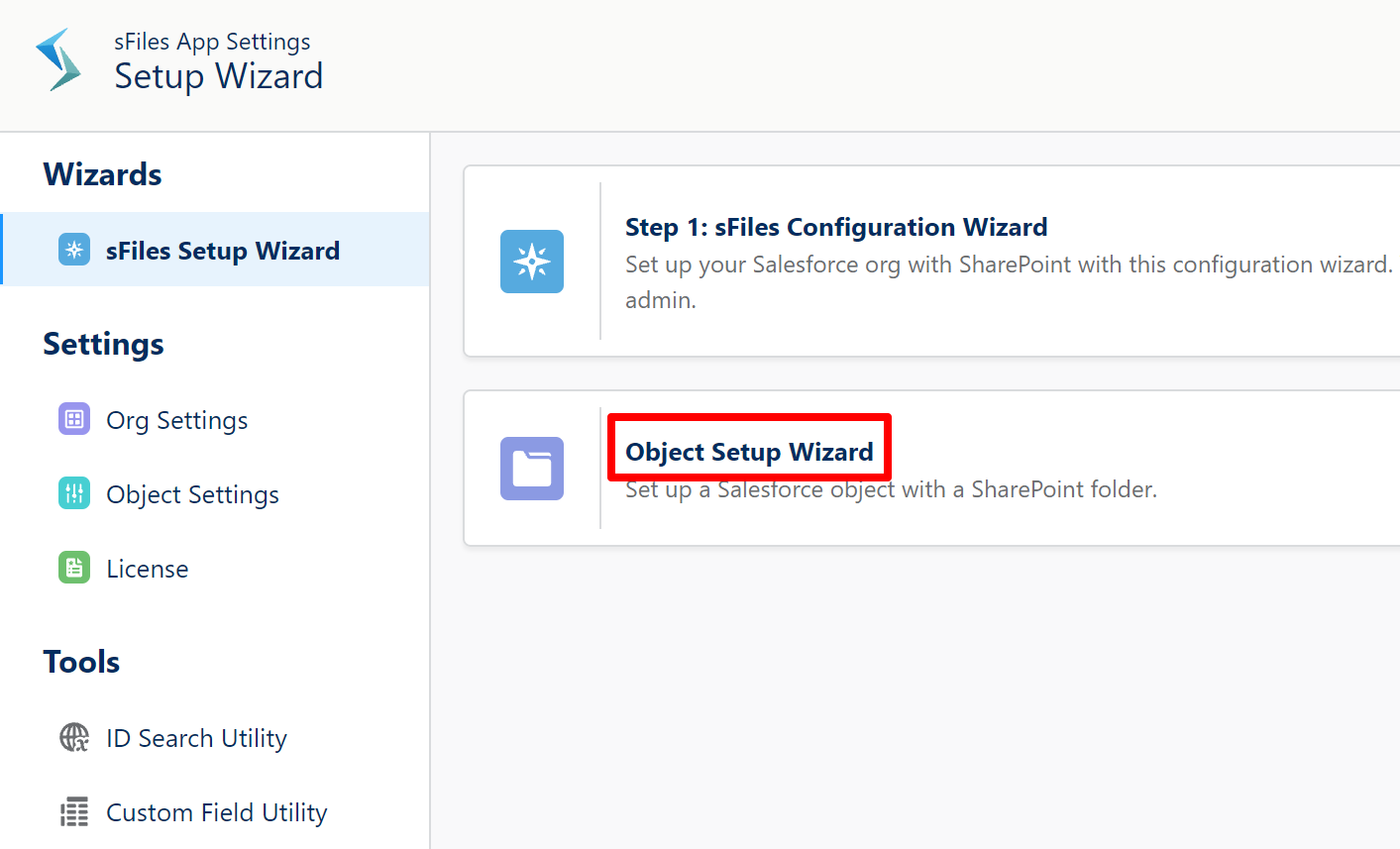Open ID Search Utility tool

pos(197,738)
